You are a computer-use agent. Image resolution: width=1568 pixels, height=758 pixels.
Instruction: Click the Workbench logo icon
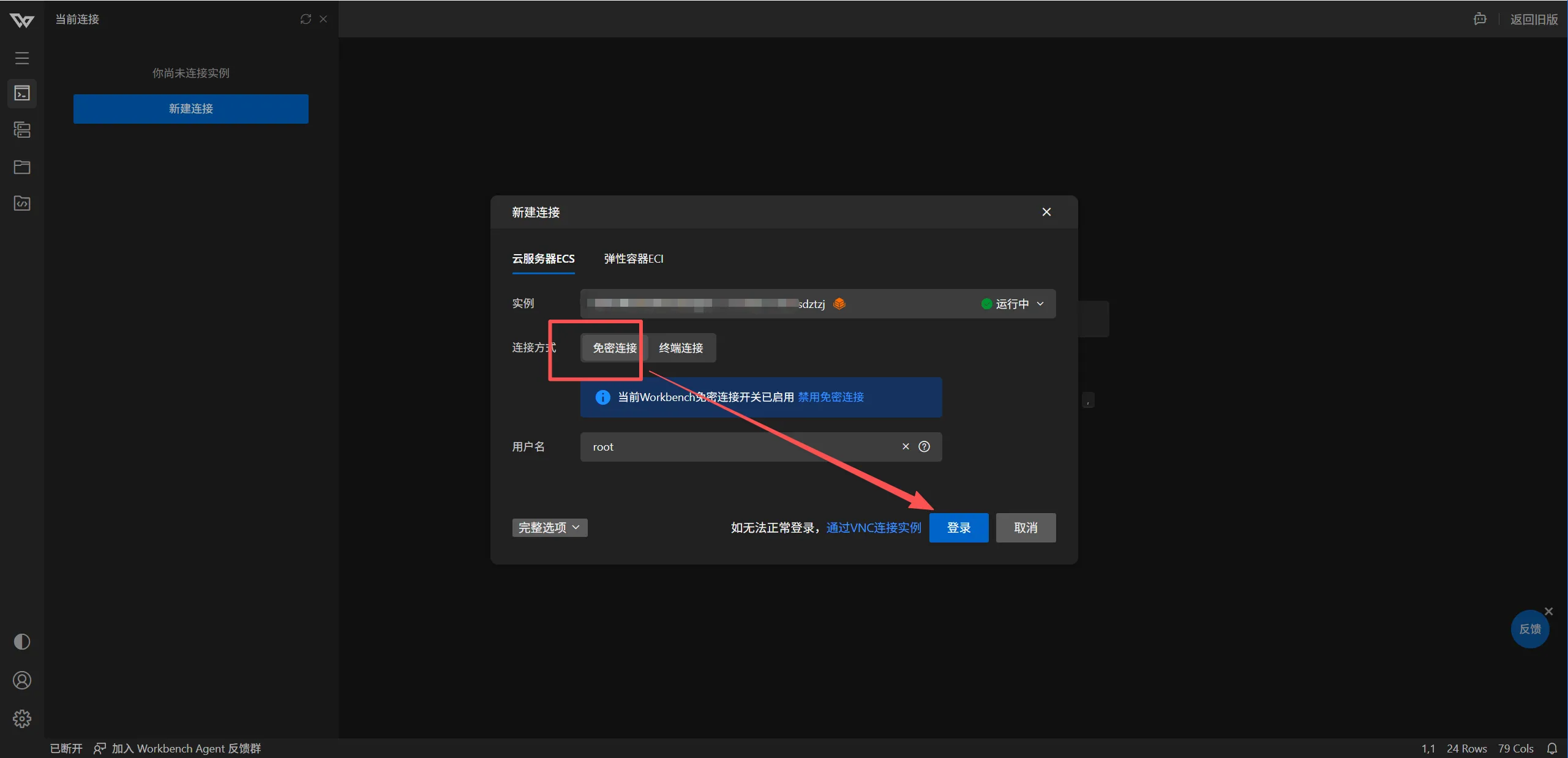pyautogui.click(x=22, y=21)
